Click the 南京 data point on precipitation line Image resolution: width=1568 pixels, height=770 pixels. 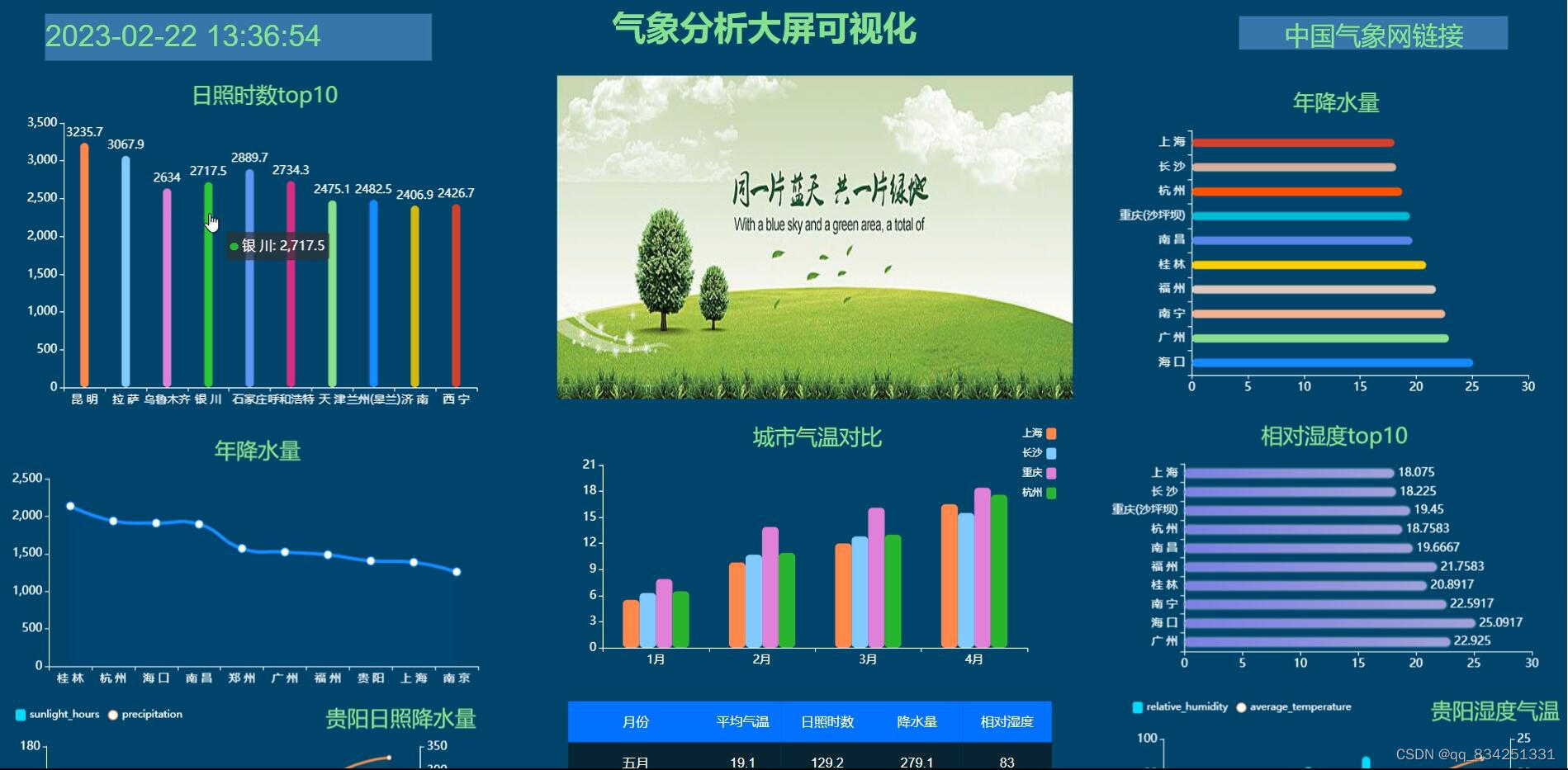[457, 572]
